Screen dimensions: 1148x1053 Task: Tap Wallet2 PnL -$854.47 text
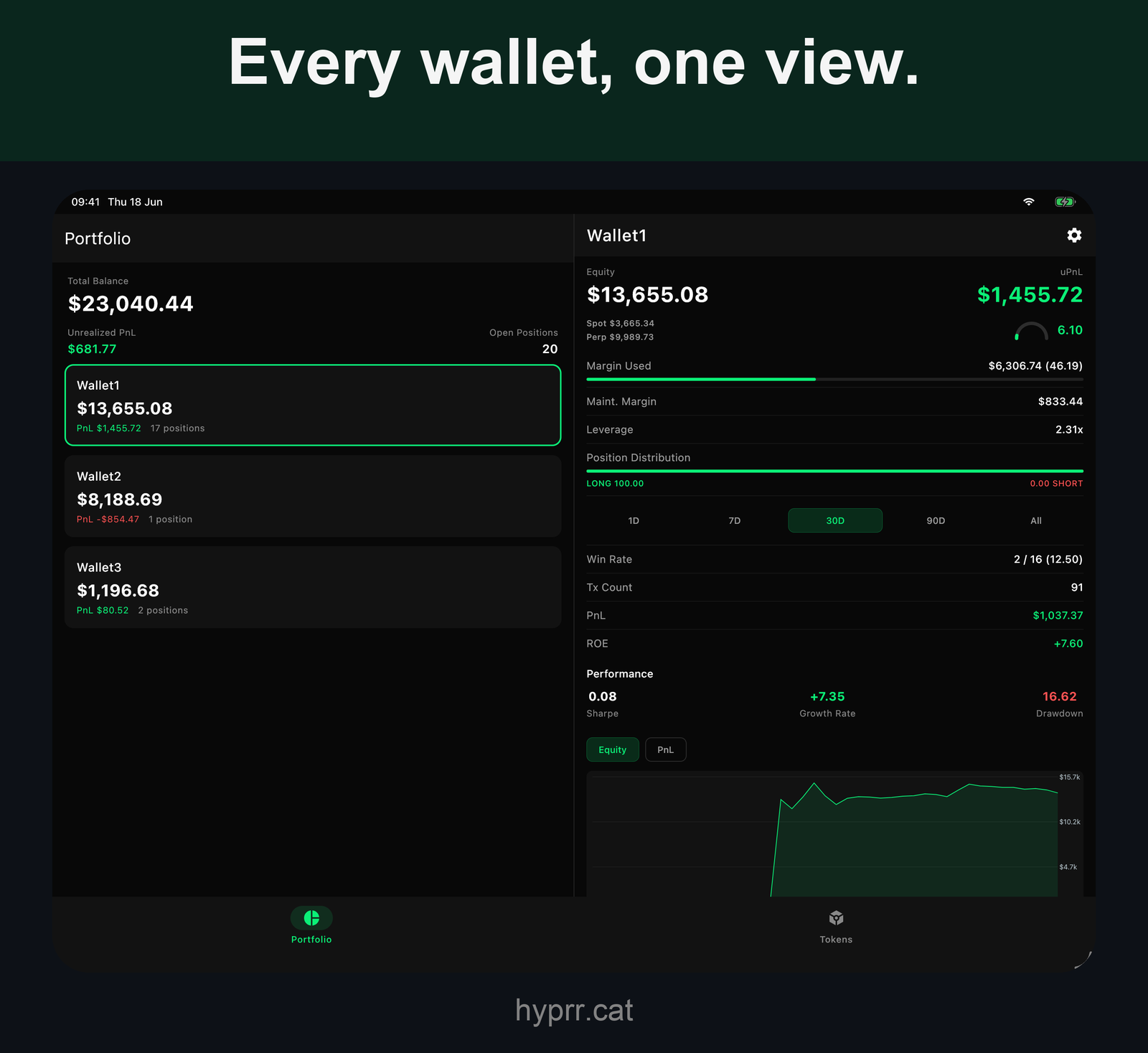click(x=108, y=519)
